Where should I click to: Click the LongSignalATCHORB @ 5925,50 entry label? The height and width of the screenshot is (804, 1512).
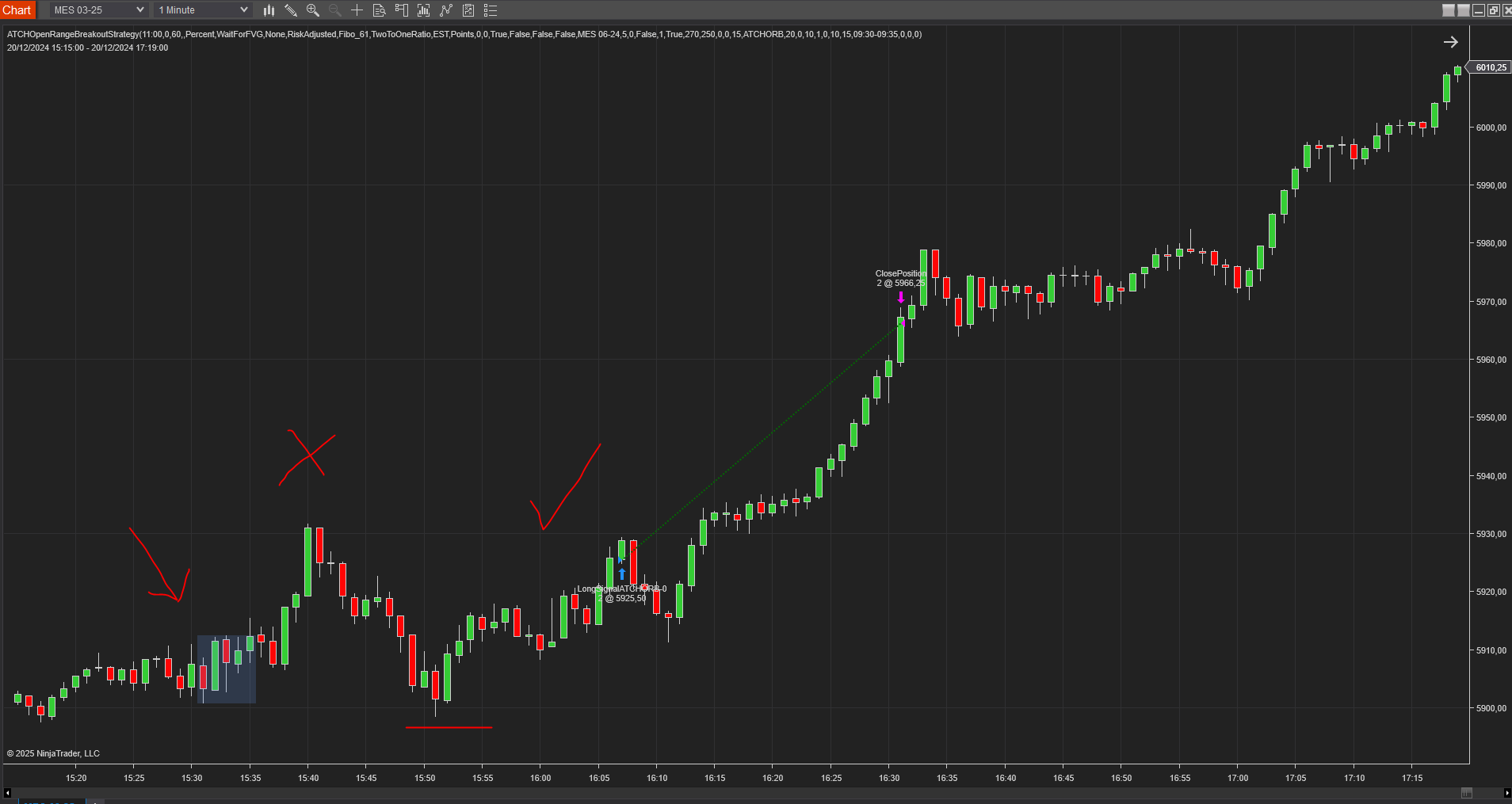pyautogui.click(x=622, y=593)
